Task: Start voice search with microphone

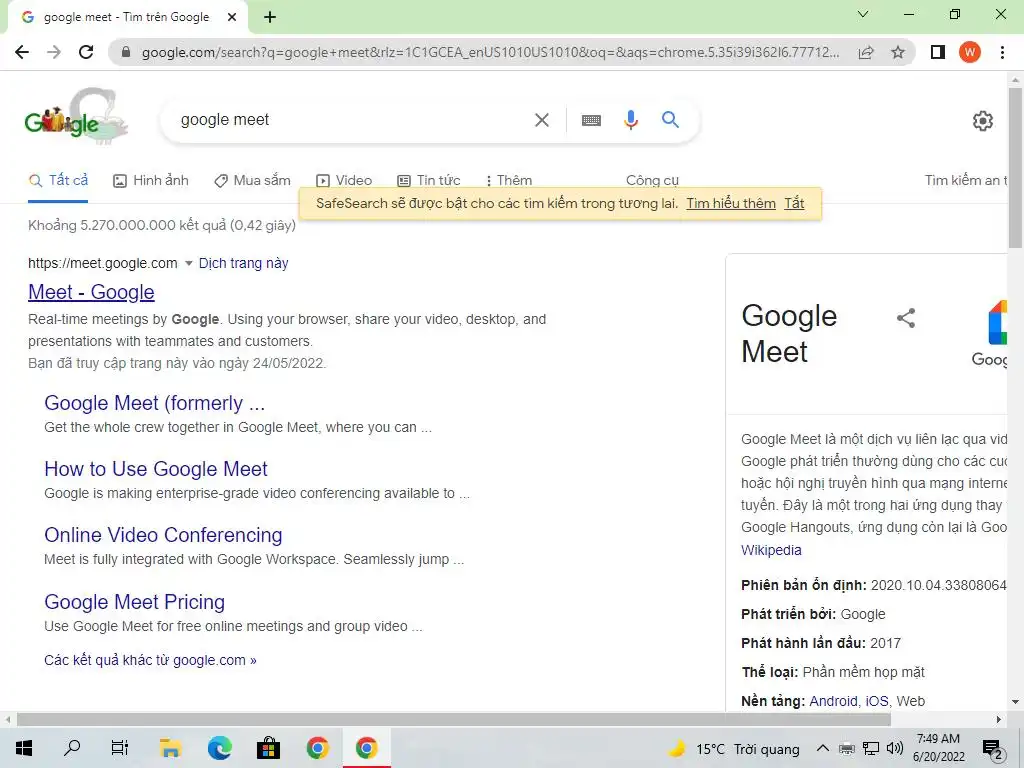Action: coord(630,120)
